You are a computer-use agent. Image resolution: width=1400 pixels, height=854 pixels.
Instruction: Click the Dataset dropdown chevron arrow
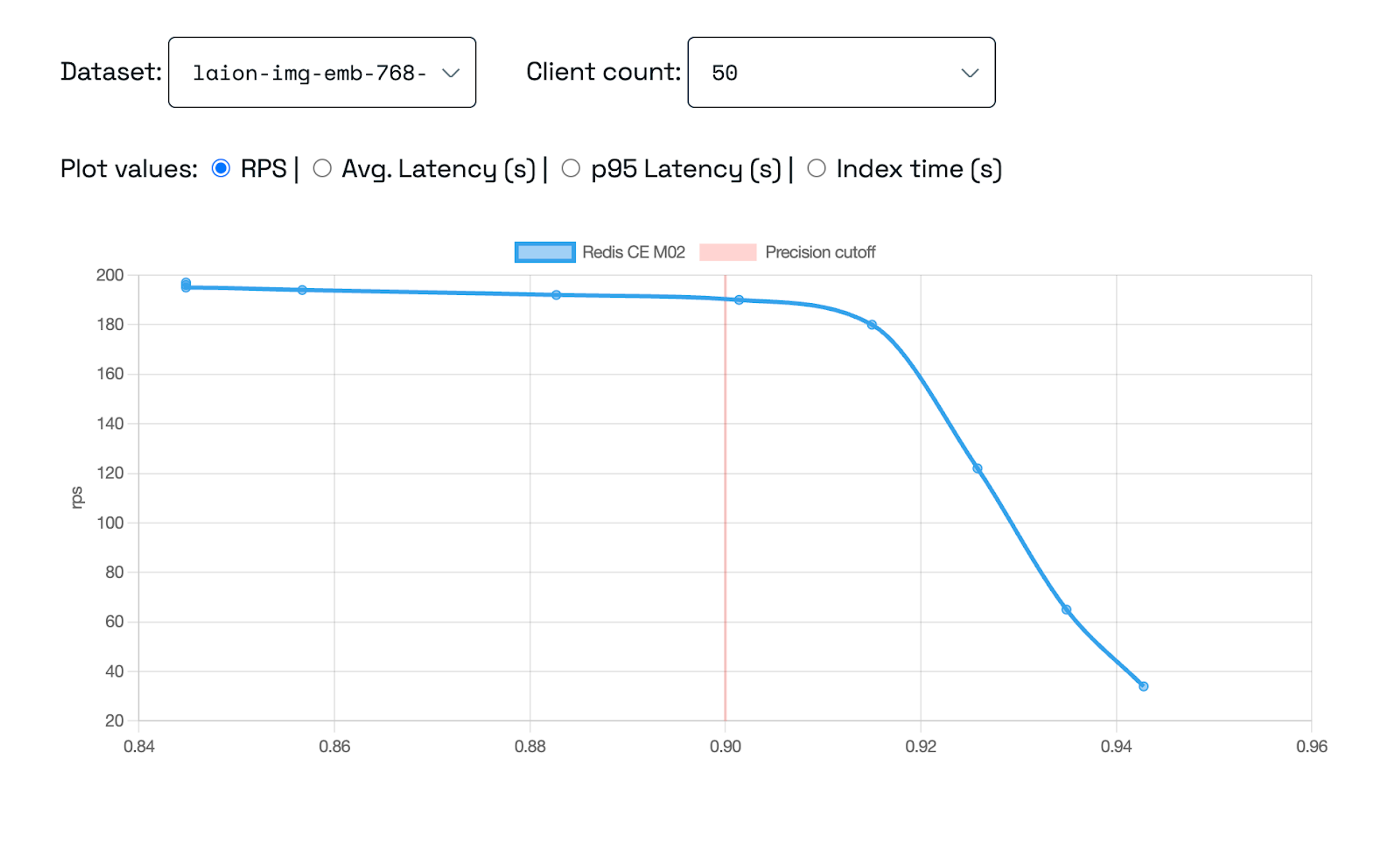[x=451, y=73]
